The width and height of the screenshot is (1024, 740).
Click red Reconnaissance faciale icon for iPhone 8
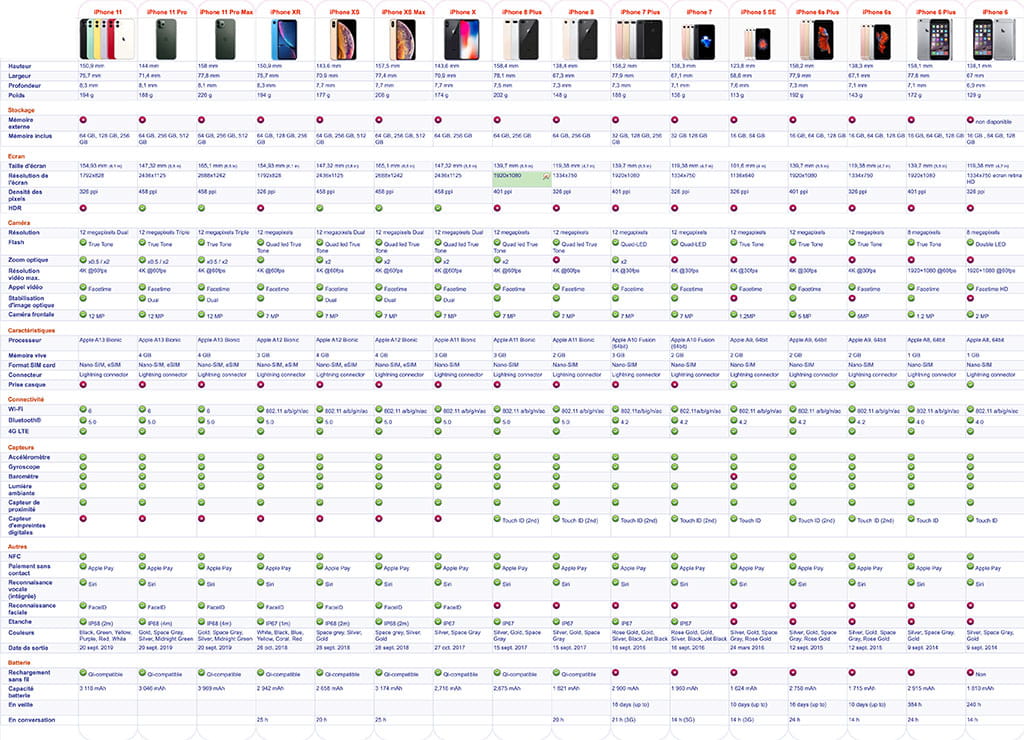[556, 605]
